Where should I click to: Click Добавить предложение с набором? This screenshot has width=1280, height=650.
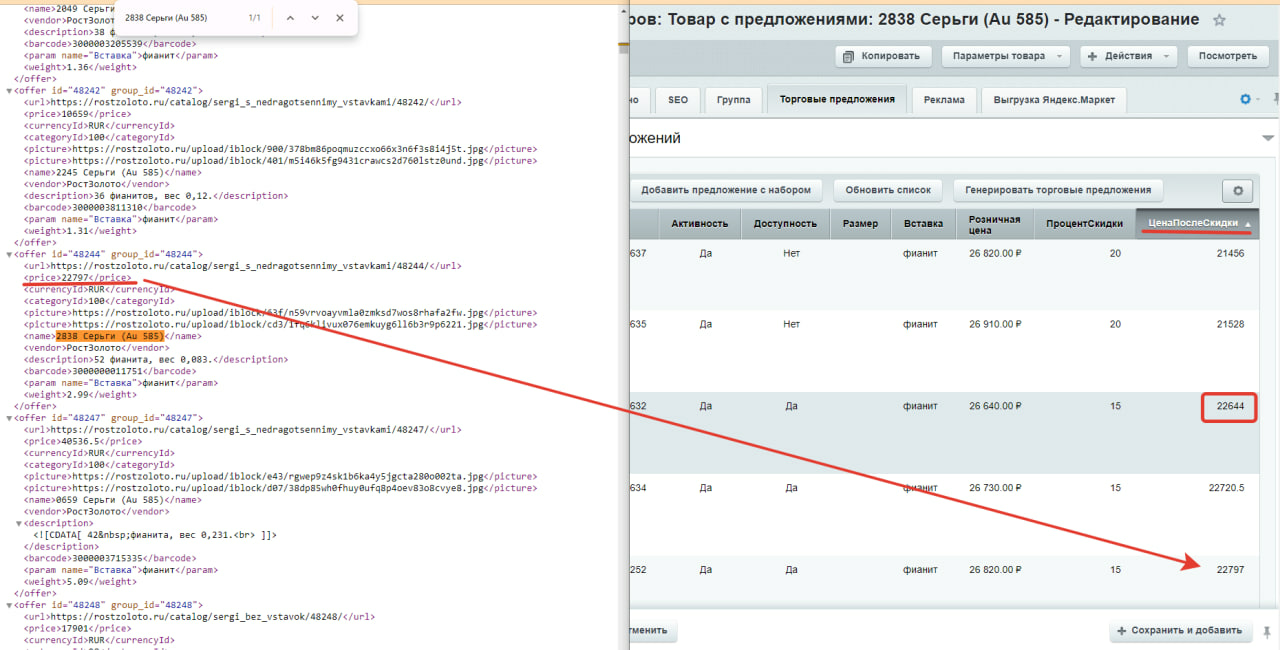pyautogui.click(x=726, y=190)
